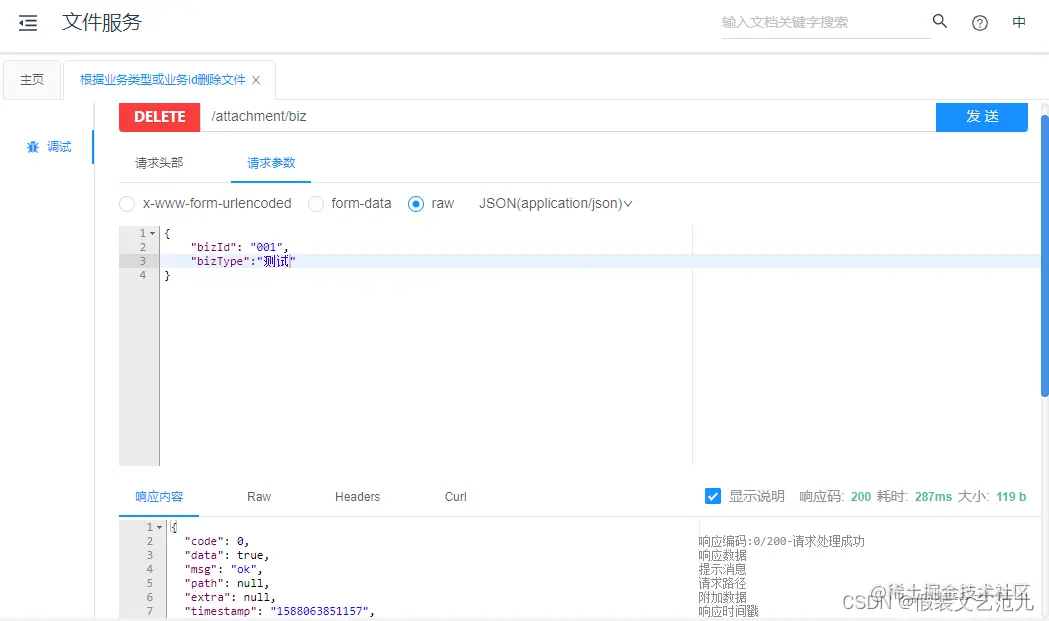Click the 请求路径 description text
The image size is (1049, 621).
[723, 583]
